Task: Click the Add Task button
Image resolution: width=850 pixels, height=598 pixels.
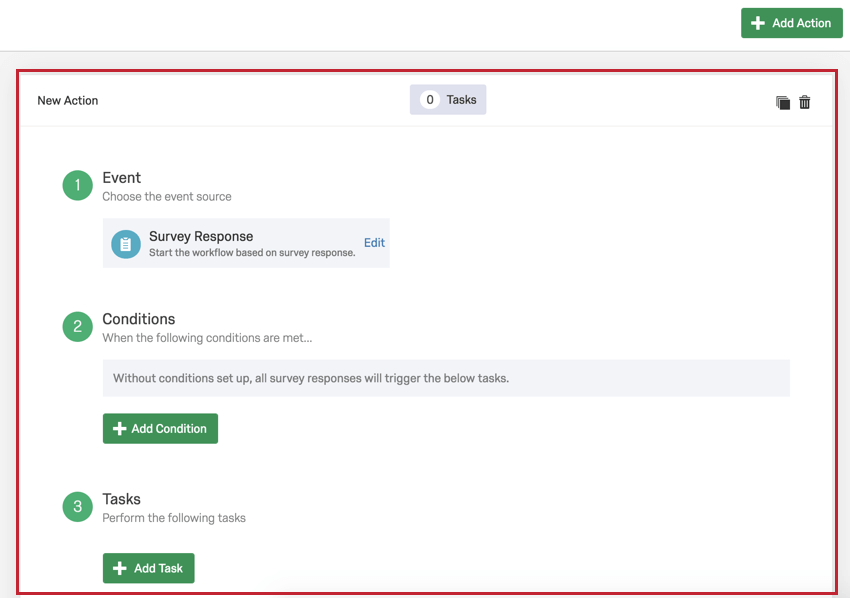Action: click(149, 568)
